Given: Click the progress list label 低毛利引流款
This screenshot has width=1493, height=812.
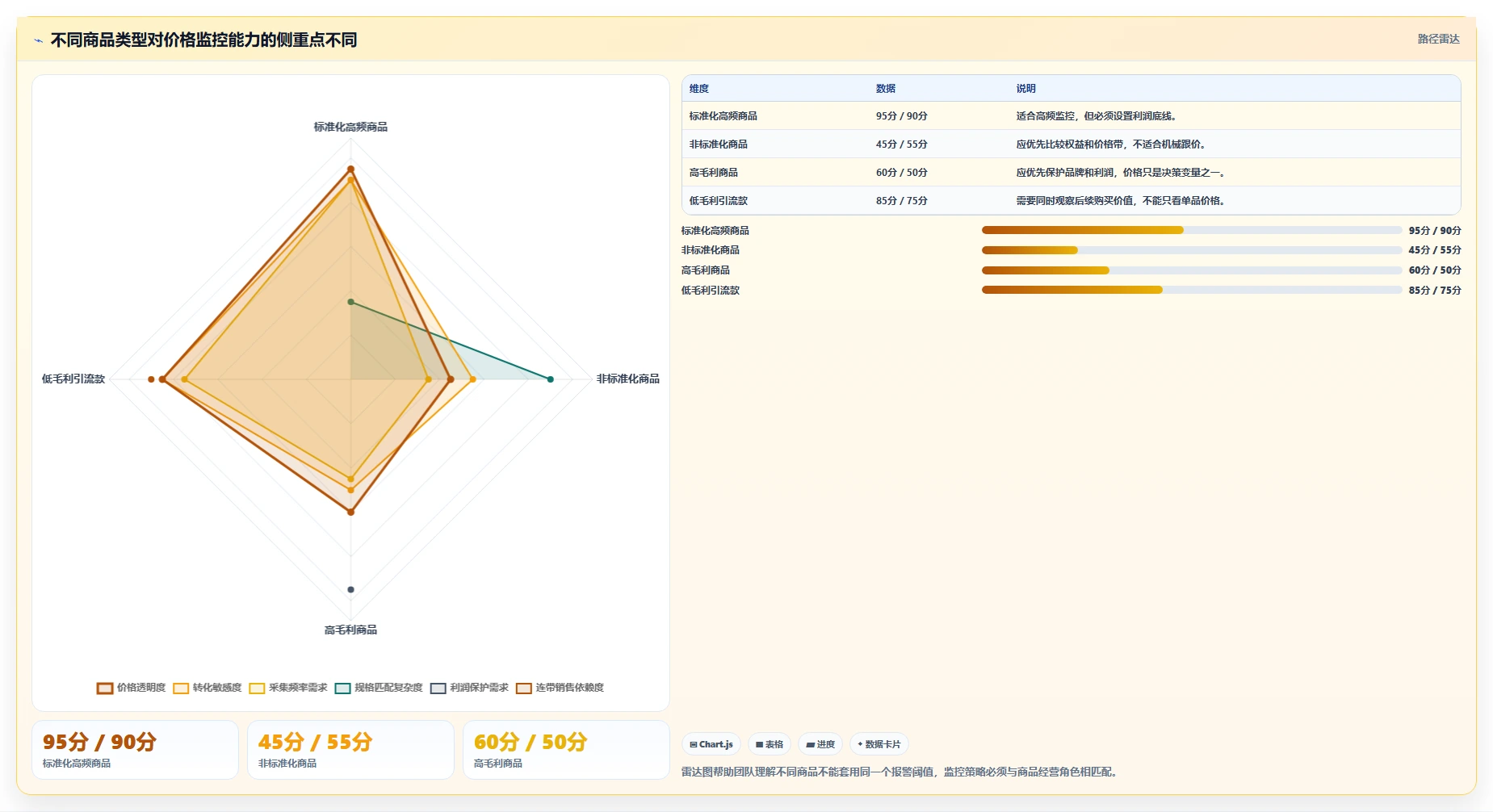Looking at the screenshot, I should pyautogui.click(x=711, y=291).
